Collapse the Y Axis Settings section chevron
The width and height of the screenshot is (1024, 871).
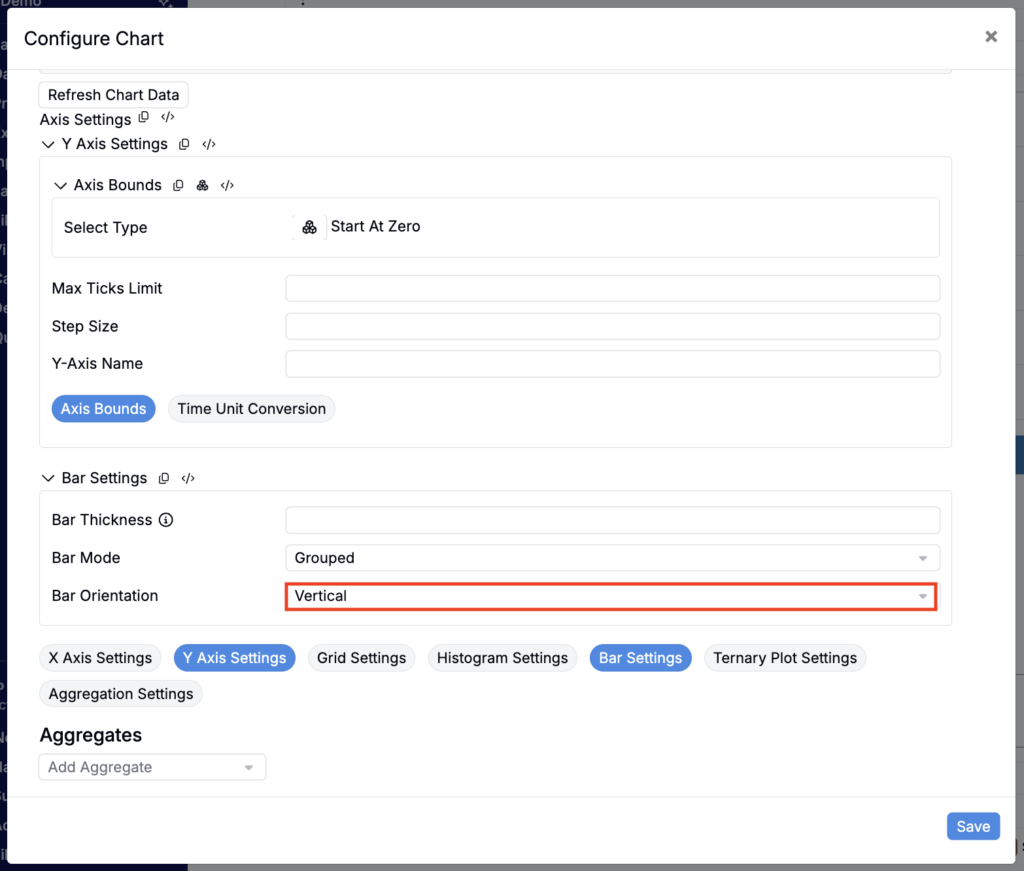tap(48, 144)
